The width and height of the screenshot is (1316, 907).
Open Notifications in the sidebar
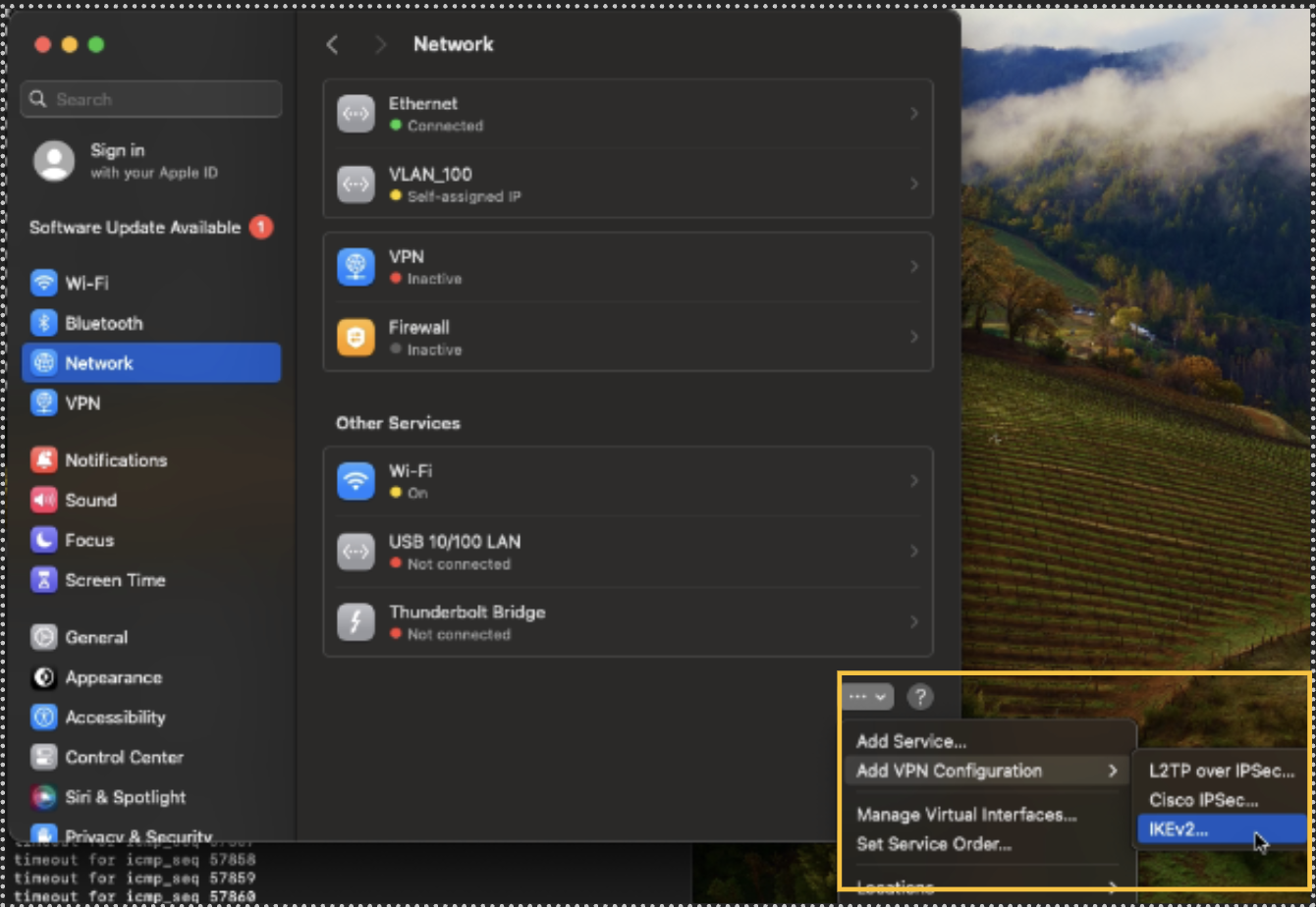click(115, 459)
